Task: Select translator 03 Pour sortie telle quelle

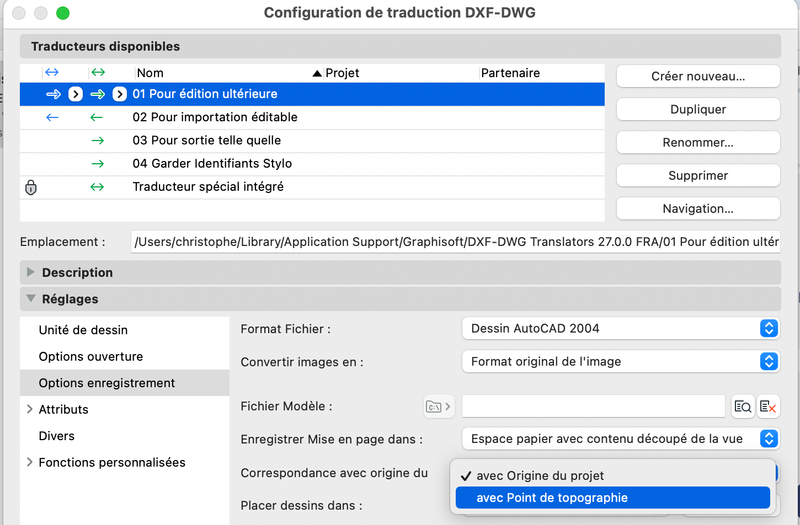Action: coord(312,140)
